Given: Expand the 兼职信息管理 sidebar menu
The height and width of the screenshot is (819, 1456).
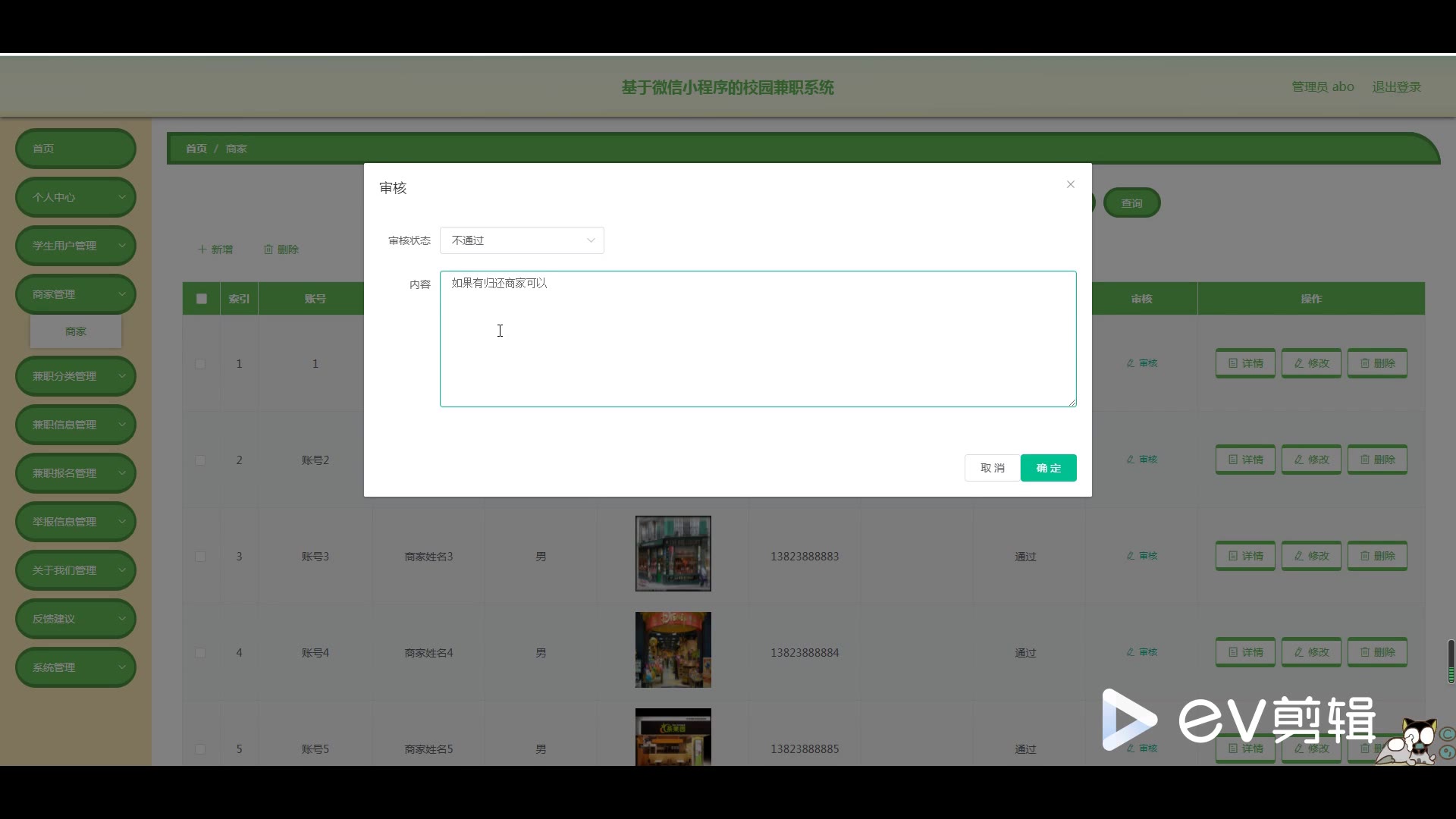Looking at the screenshot, I should click(75, 425).
